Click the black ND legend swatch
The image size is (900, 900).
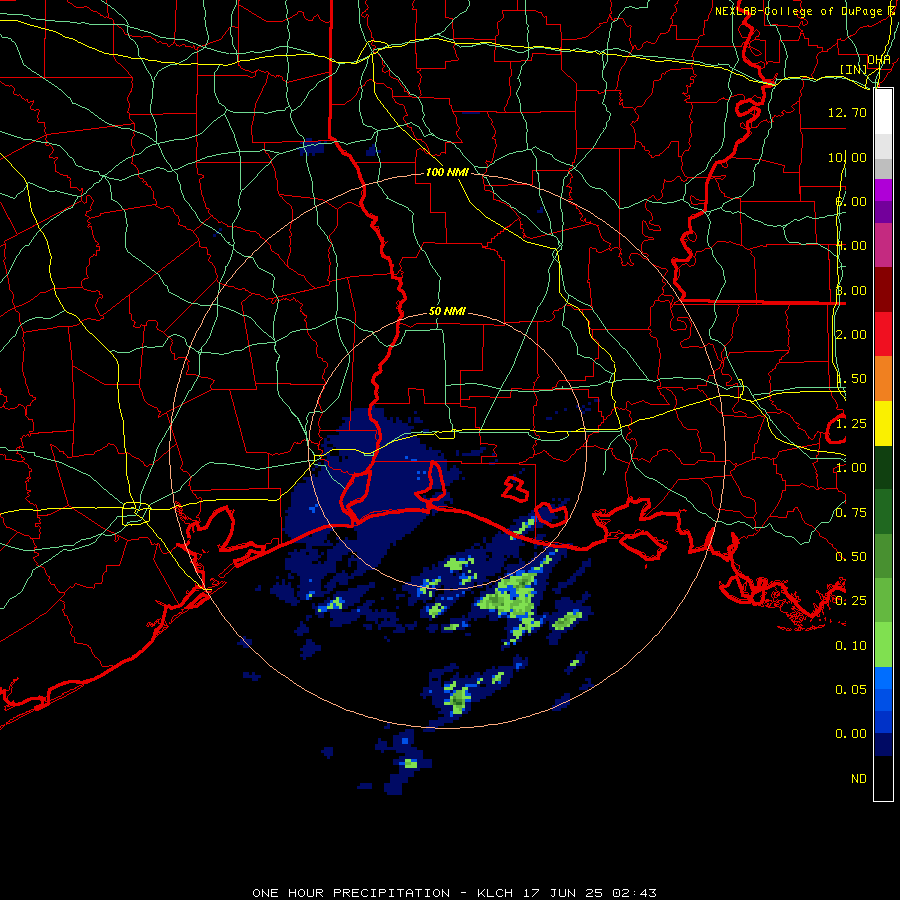pyautogui.click(x=883, y=778)
